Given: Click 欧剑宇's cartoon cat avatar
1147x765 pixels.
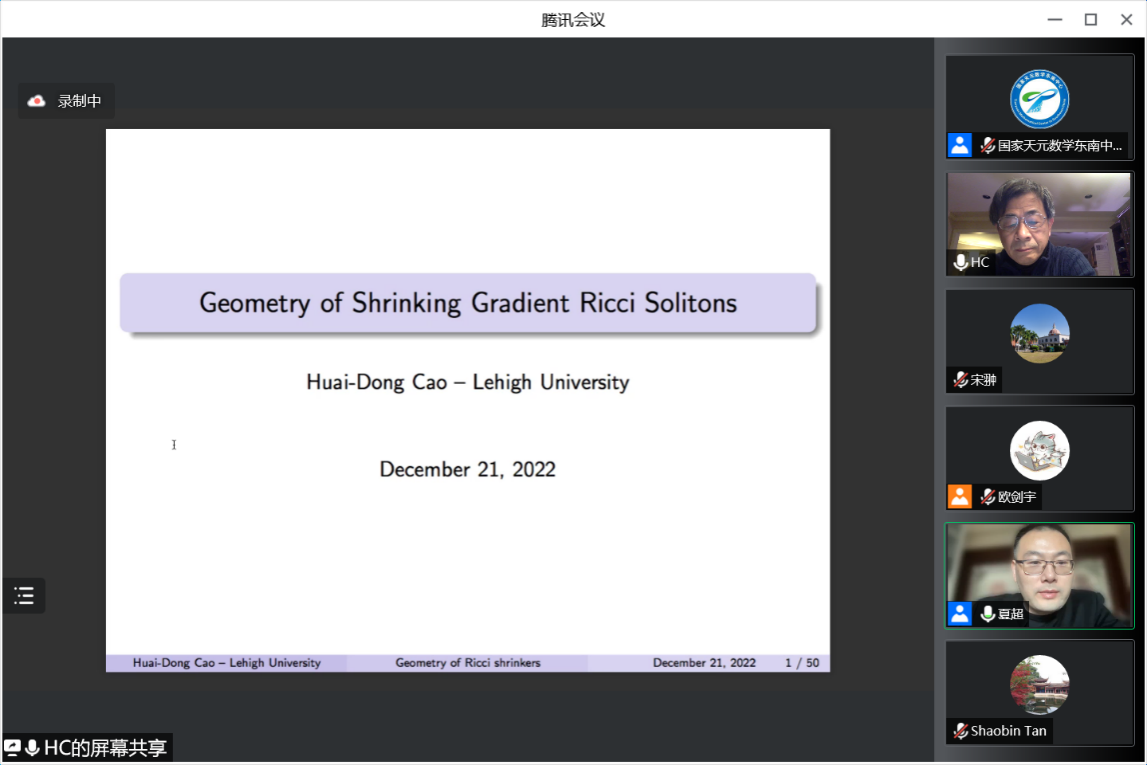Looking at the screenshot, I should 1040,450.
